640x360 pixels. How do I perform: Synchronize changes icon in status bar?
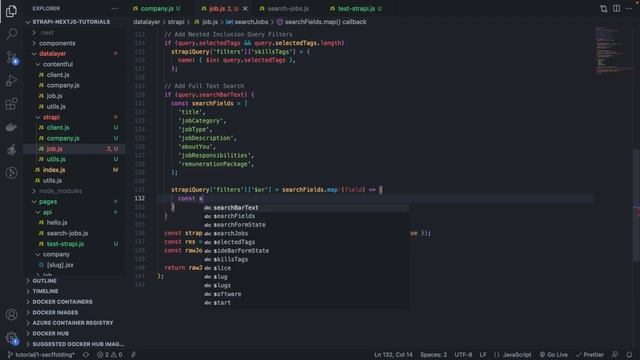pos(86,355)
